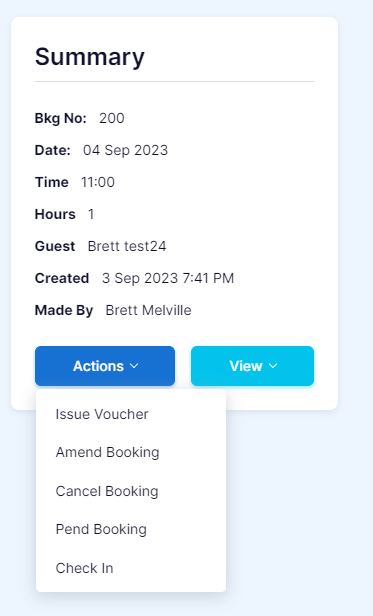Click the Made By name Brett Melville

(149, 310)
